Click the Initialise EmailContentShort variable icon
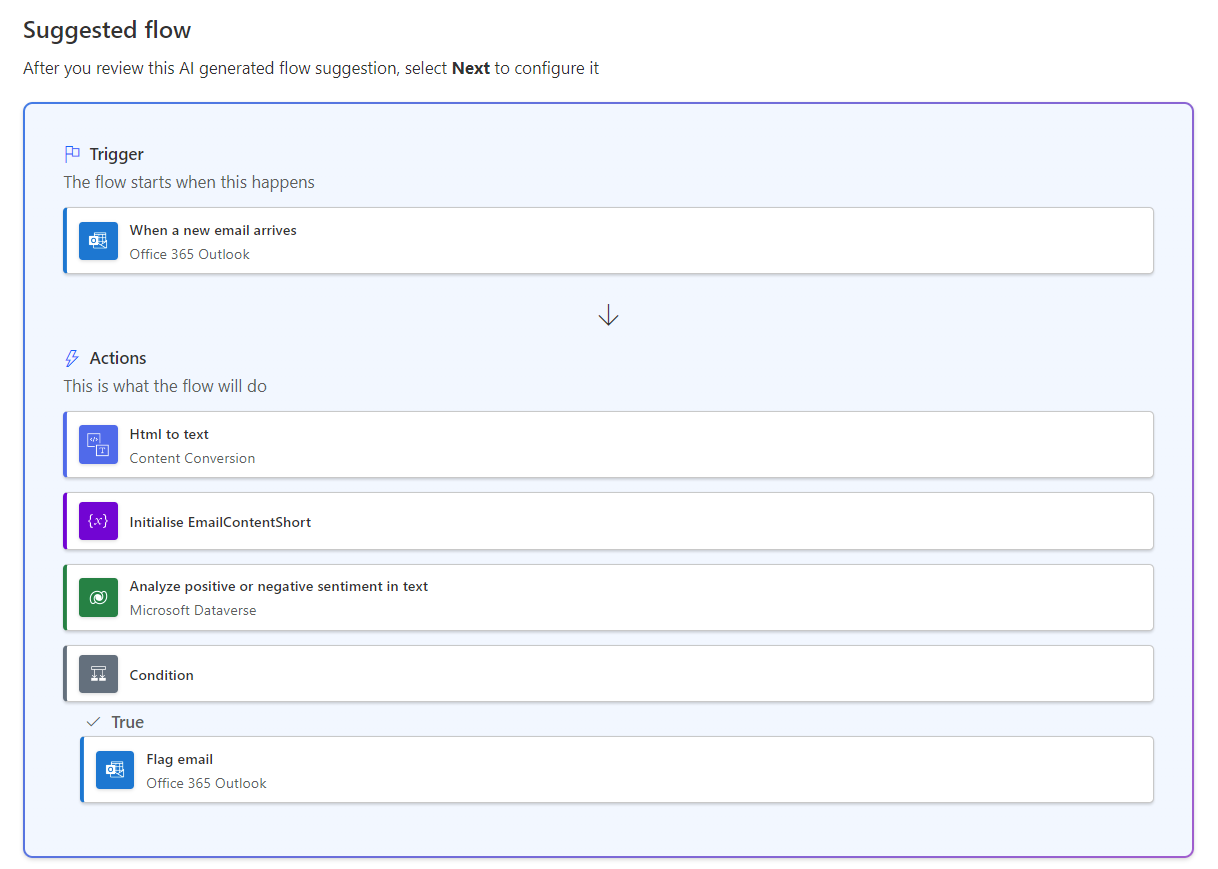 click(97, 521)
